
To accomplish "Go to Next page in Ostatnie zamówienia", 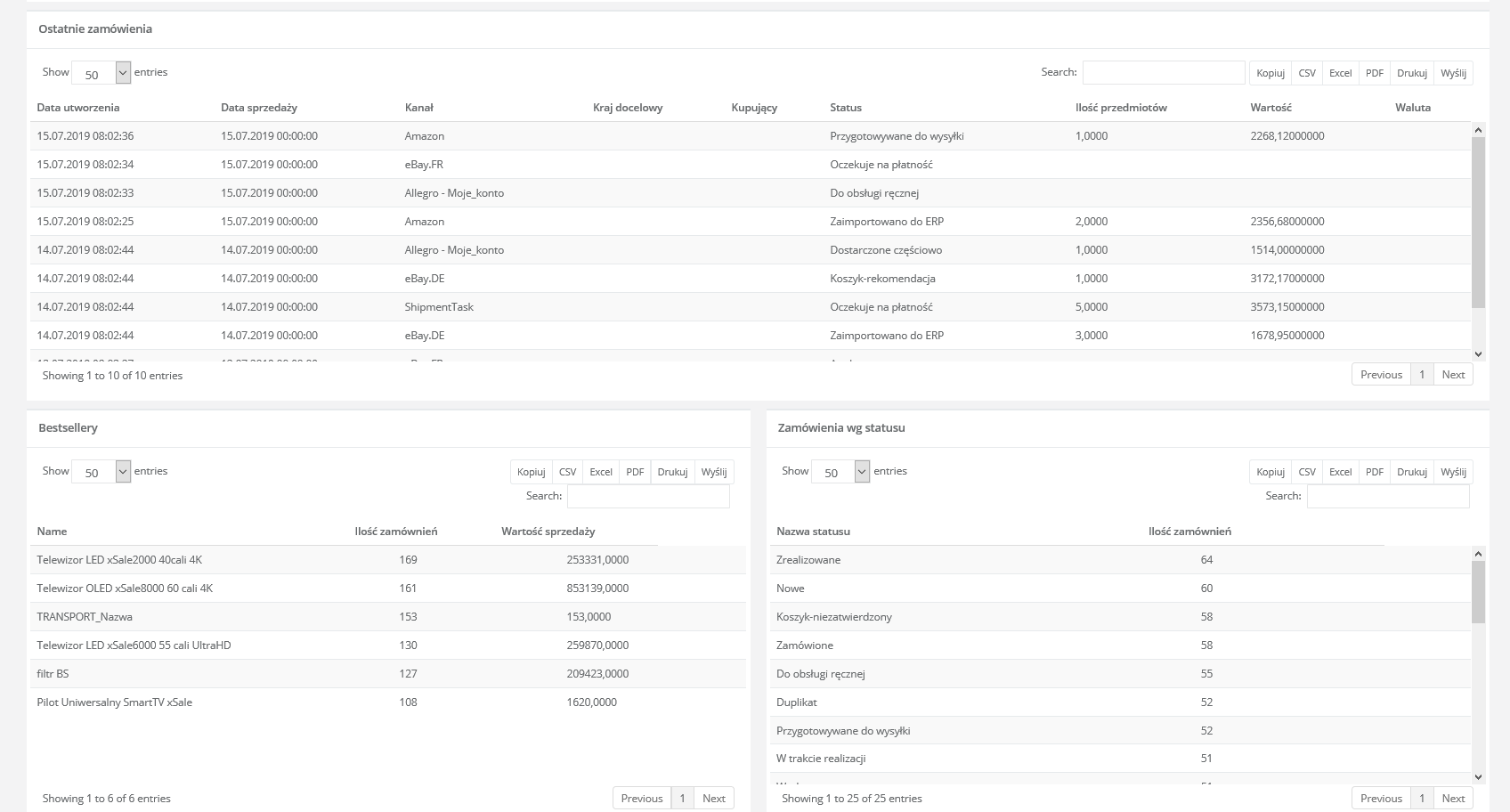I will [1453, 375].
